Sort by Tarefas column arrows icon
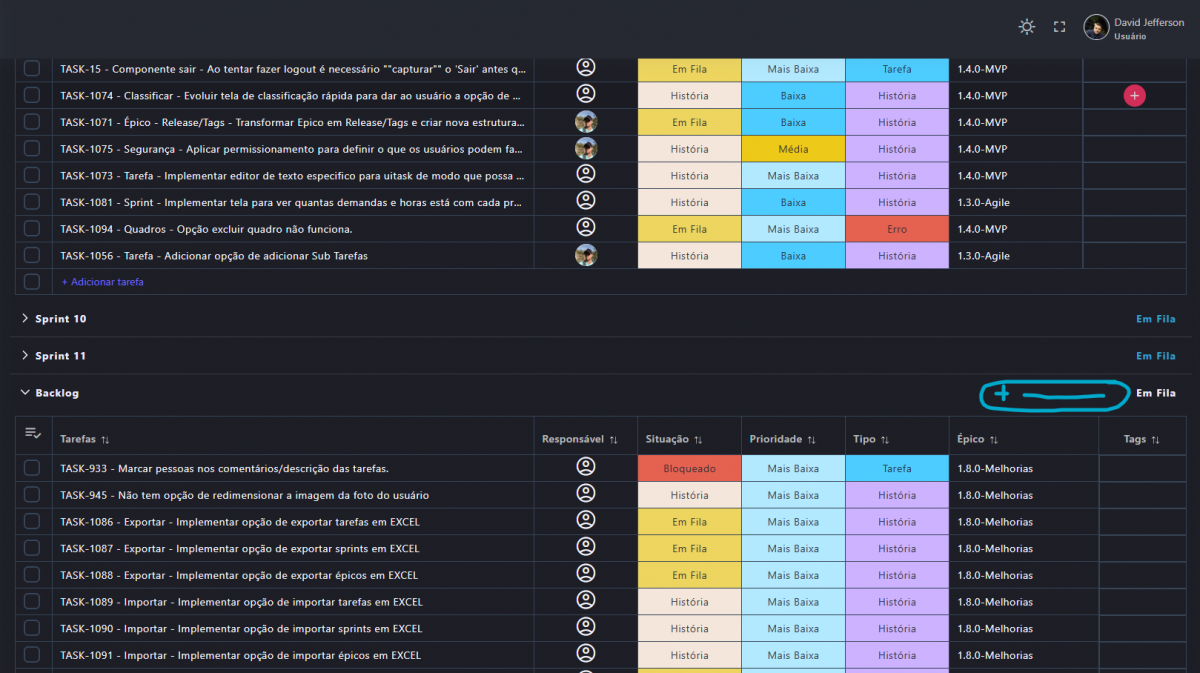The height and width of the screenshot is (673, 1200). pyautogui.click(x=105, y=440)
